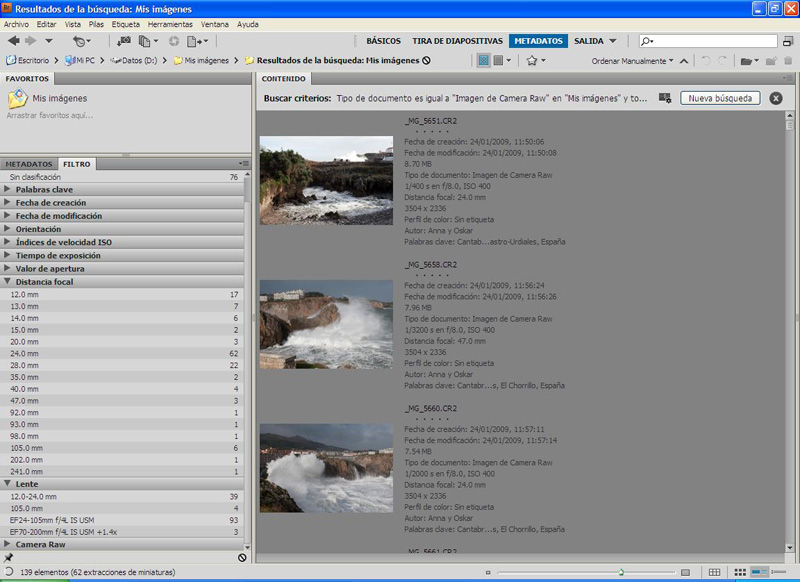Switch to the BÁSICOS workspace
Image resolution: width=800 pixels, height=582 pixels.
[384, 41]
